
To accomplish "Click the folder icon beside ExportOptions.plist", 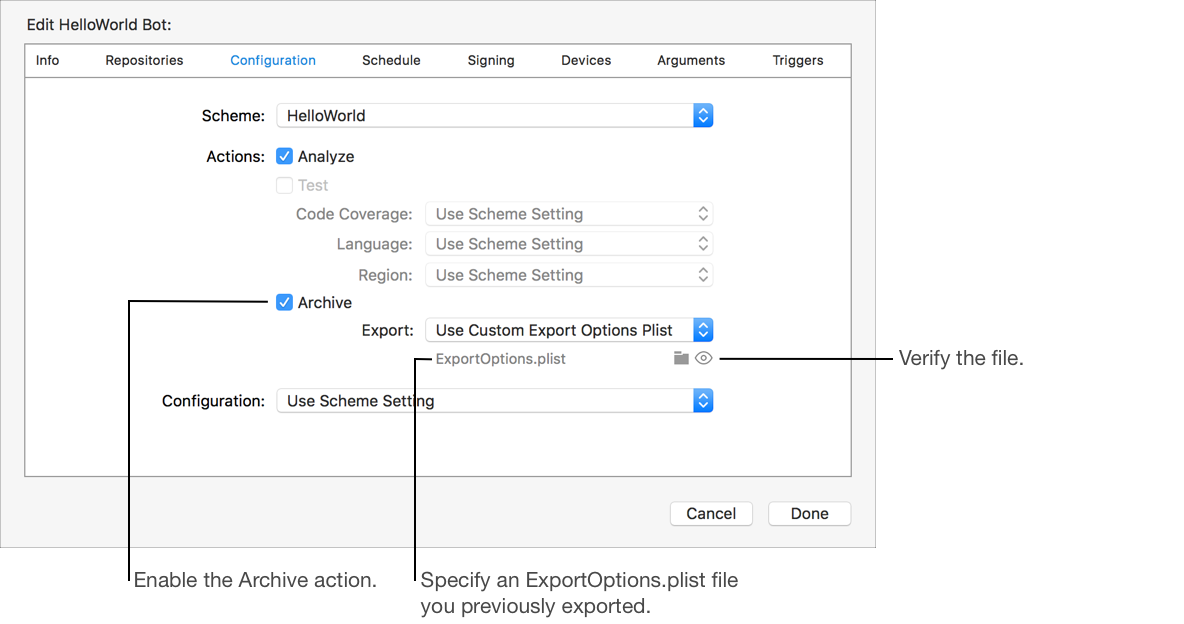I will pyautogui.click(x=681, y=358).
